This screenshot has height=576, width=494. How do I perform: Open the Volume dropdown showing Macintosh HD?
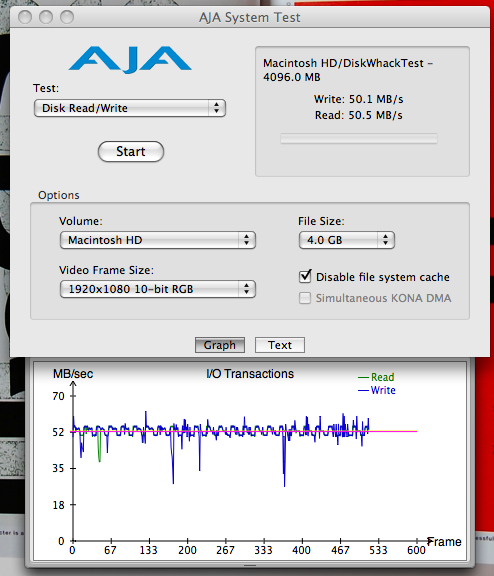tap(158, 240)
